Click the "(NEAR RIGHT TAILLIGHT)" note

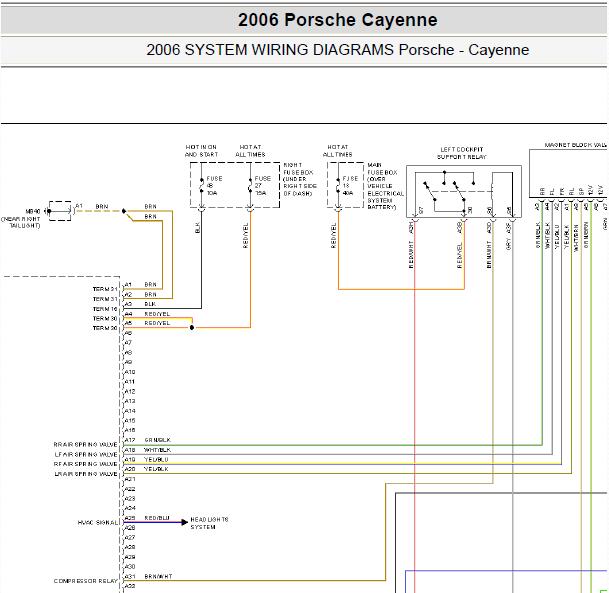(x=21, y=222)
